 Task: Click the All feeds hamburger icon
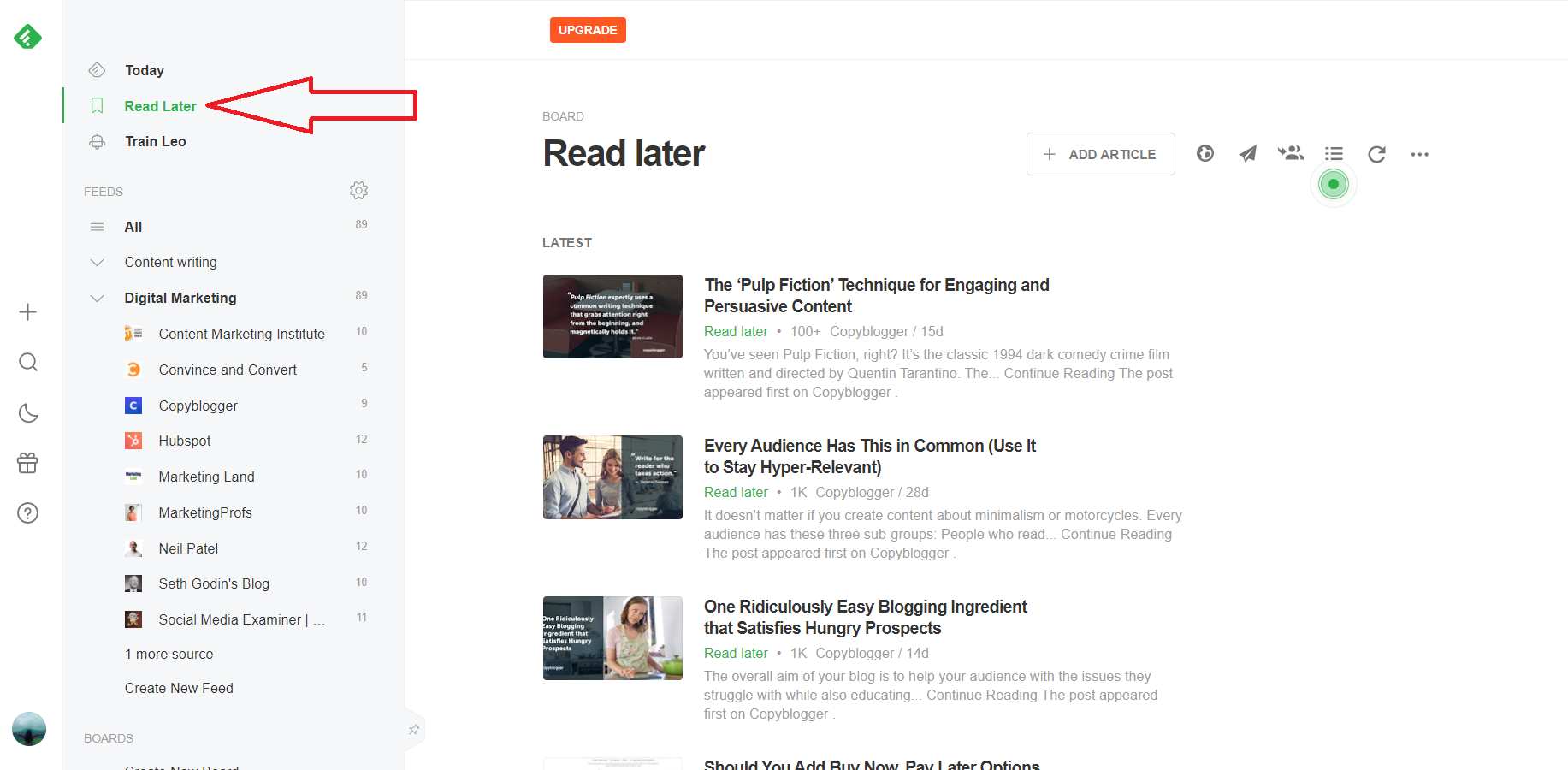pos(98,227)
